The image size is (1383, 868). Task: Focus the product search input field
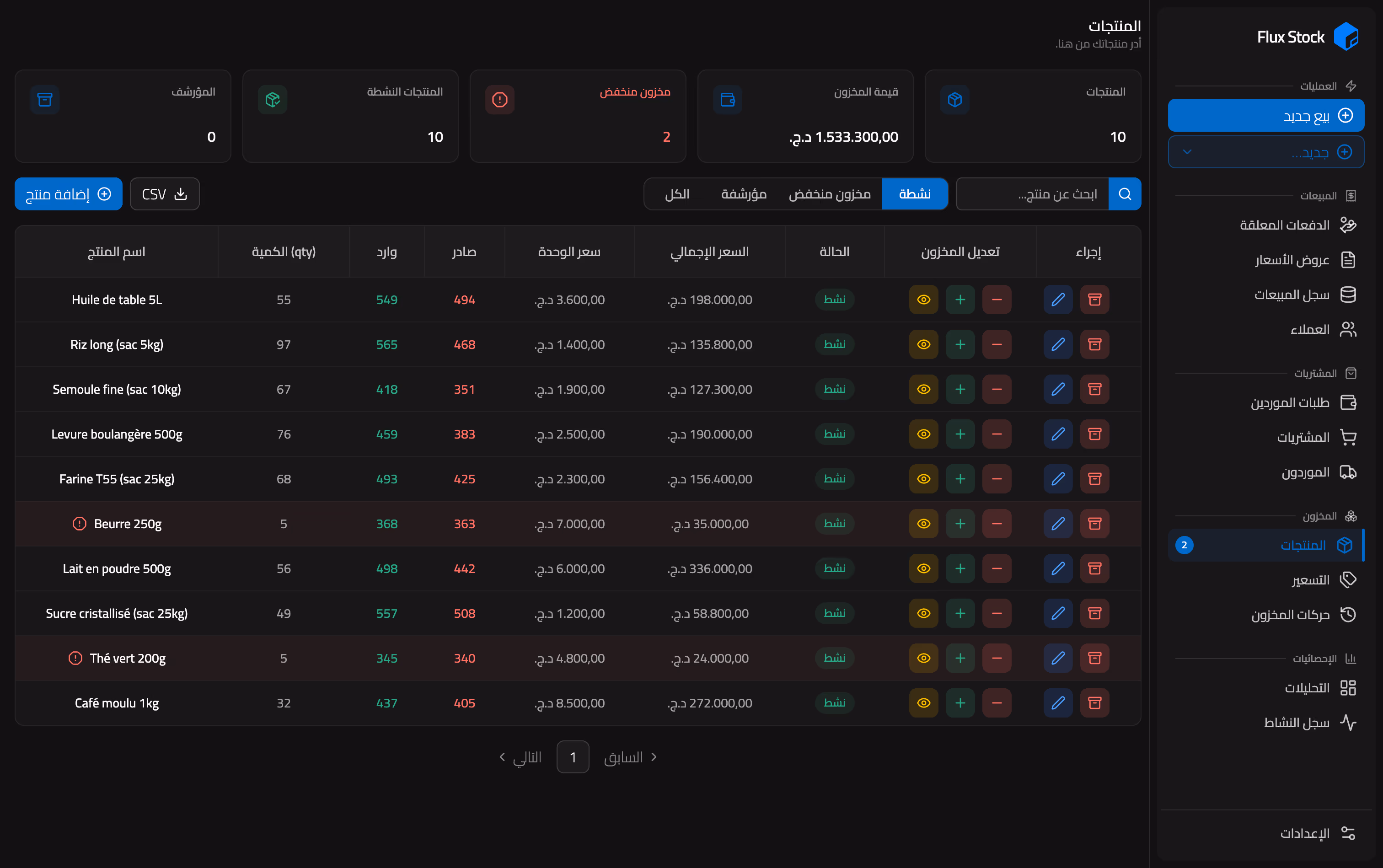point(1033,194)
